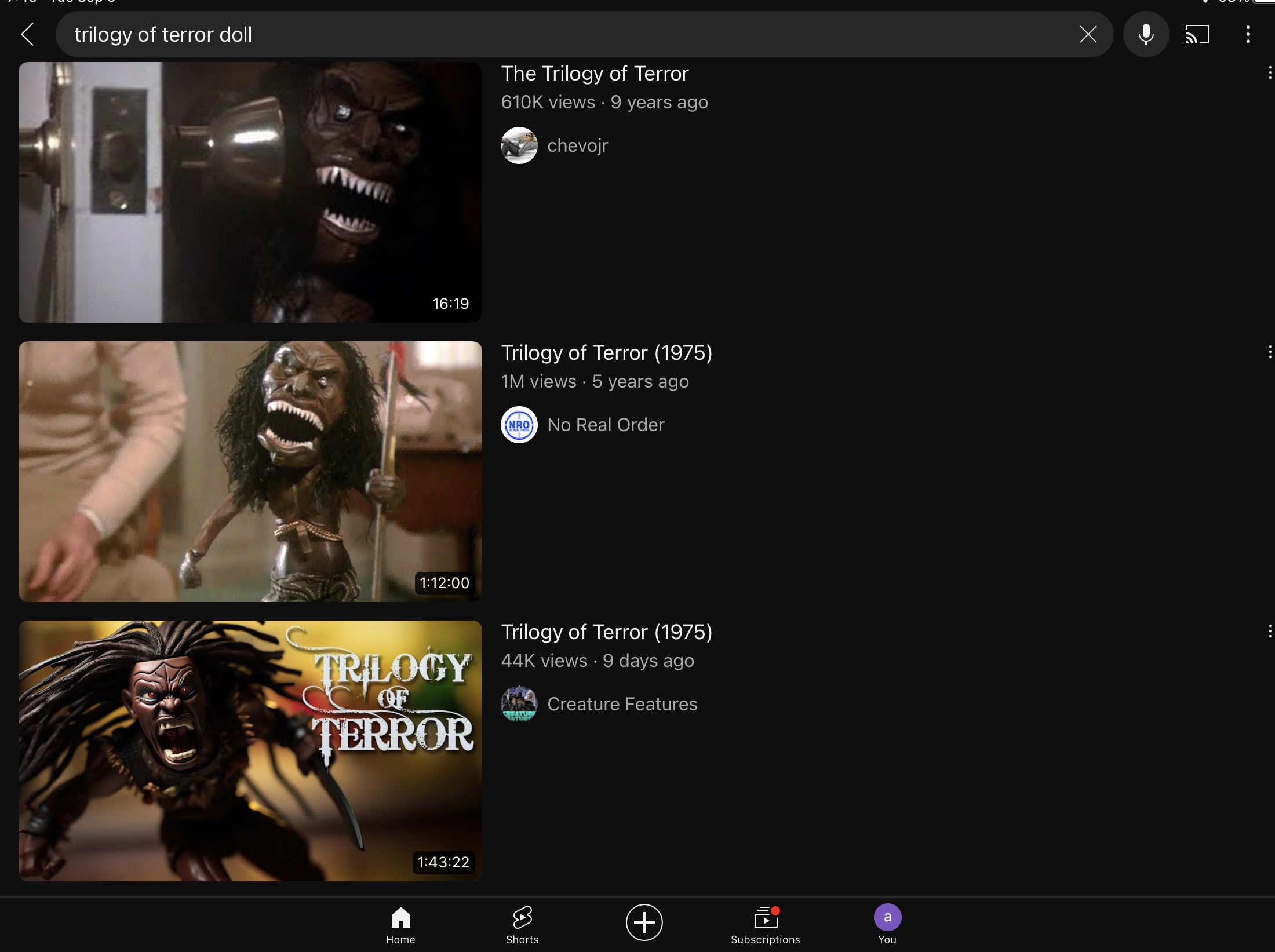Clear the search text with the X icon

[x=1088, y=34]
